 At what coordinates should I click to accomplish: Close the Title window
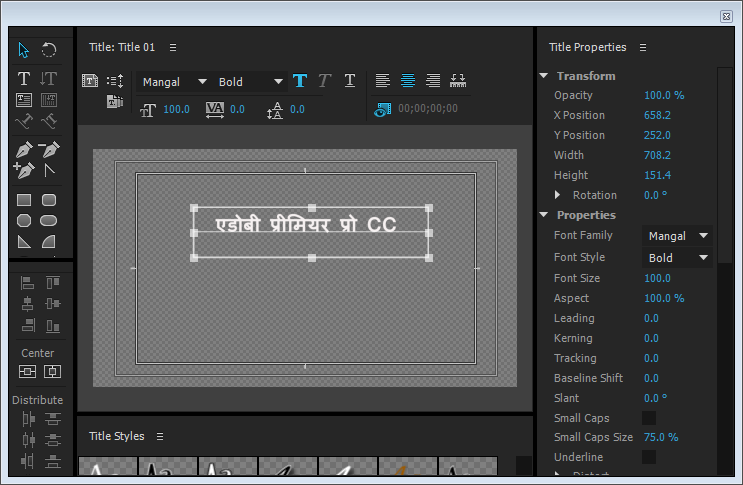pyautogui.click(x=726, y=17)
